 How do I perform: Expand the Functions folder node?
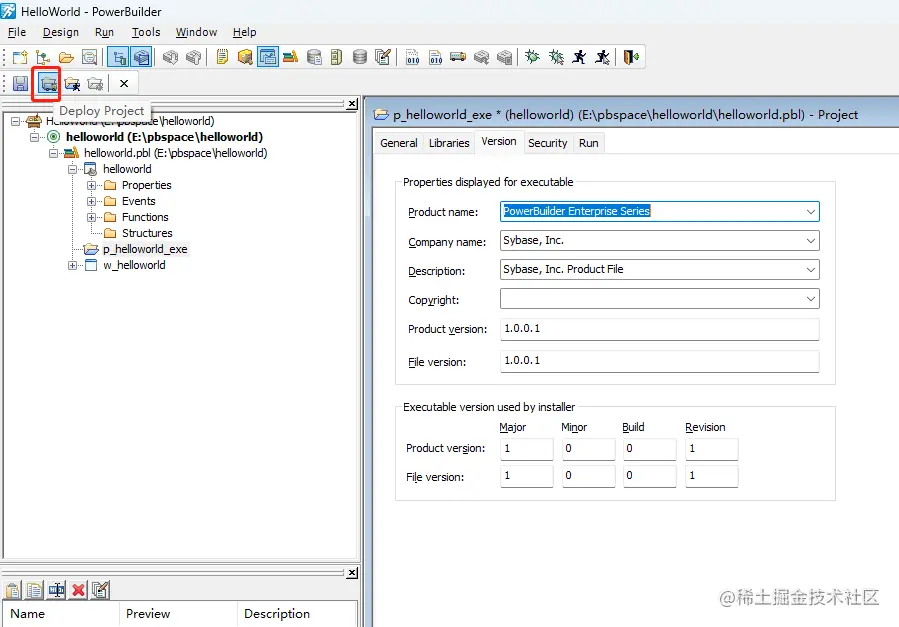click(x=91, y=217)
